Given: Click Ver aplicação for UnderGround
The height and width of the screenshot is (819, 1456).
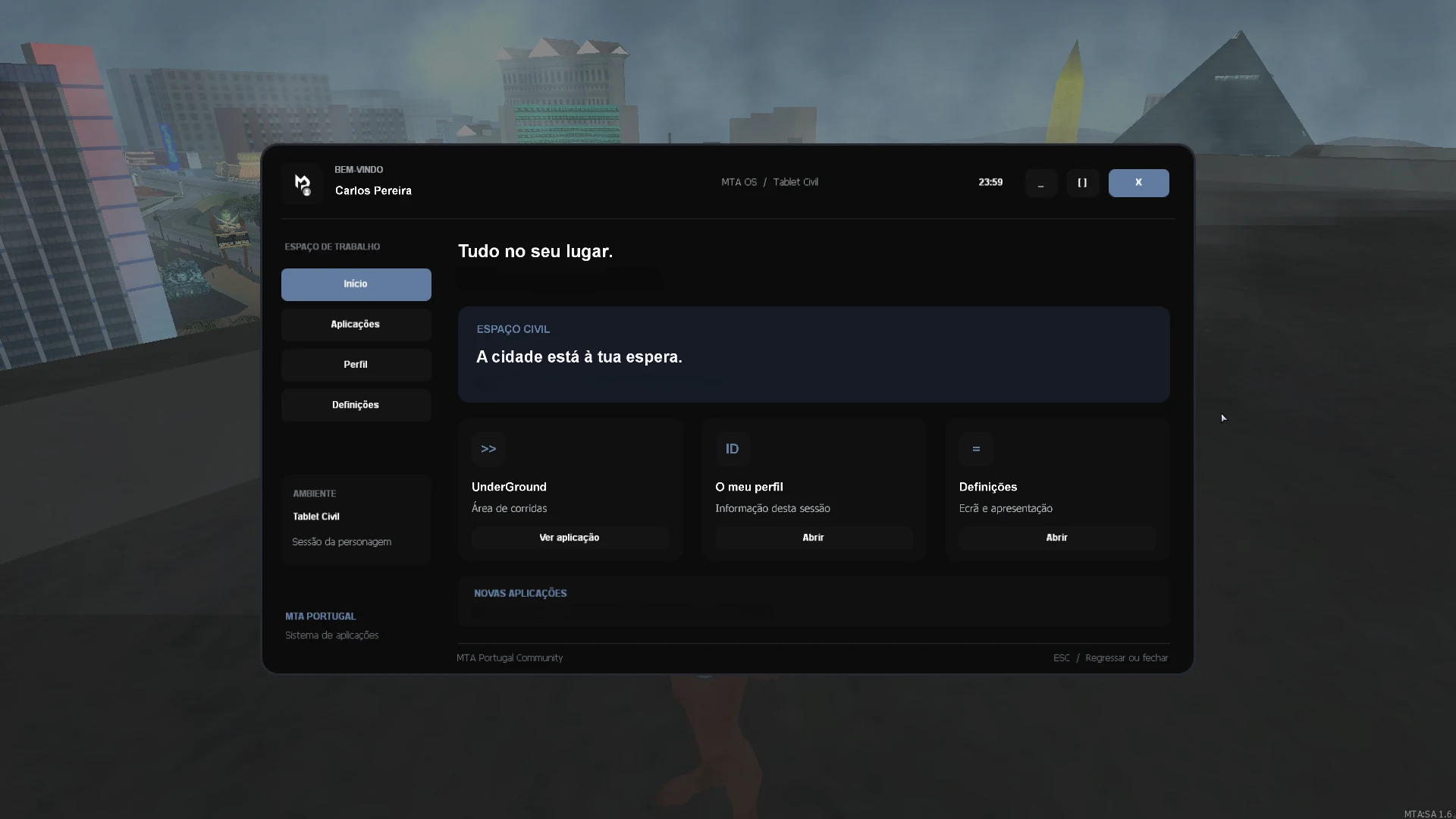Looking at the screenshot, I should (x=570, y=538).
